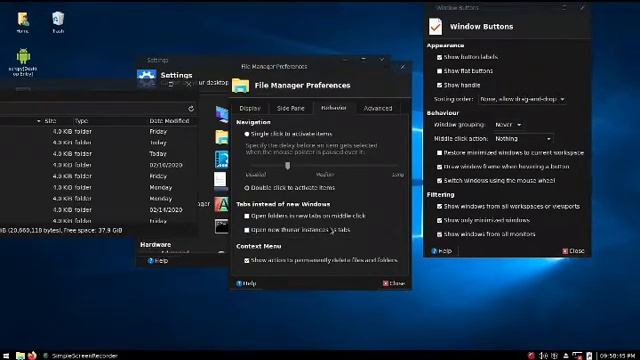This screenshot has width=640, height=360.
Task: Open the start menu button on taskbar
Action: click(x=6, y=356)
